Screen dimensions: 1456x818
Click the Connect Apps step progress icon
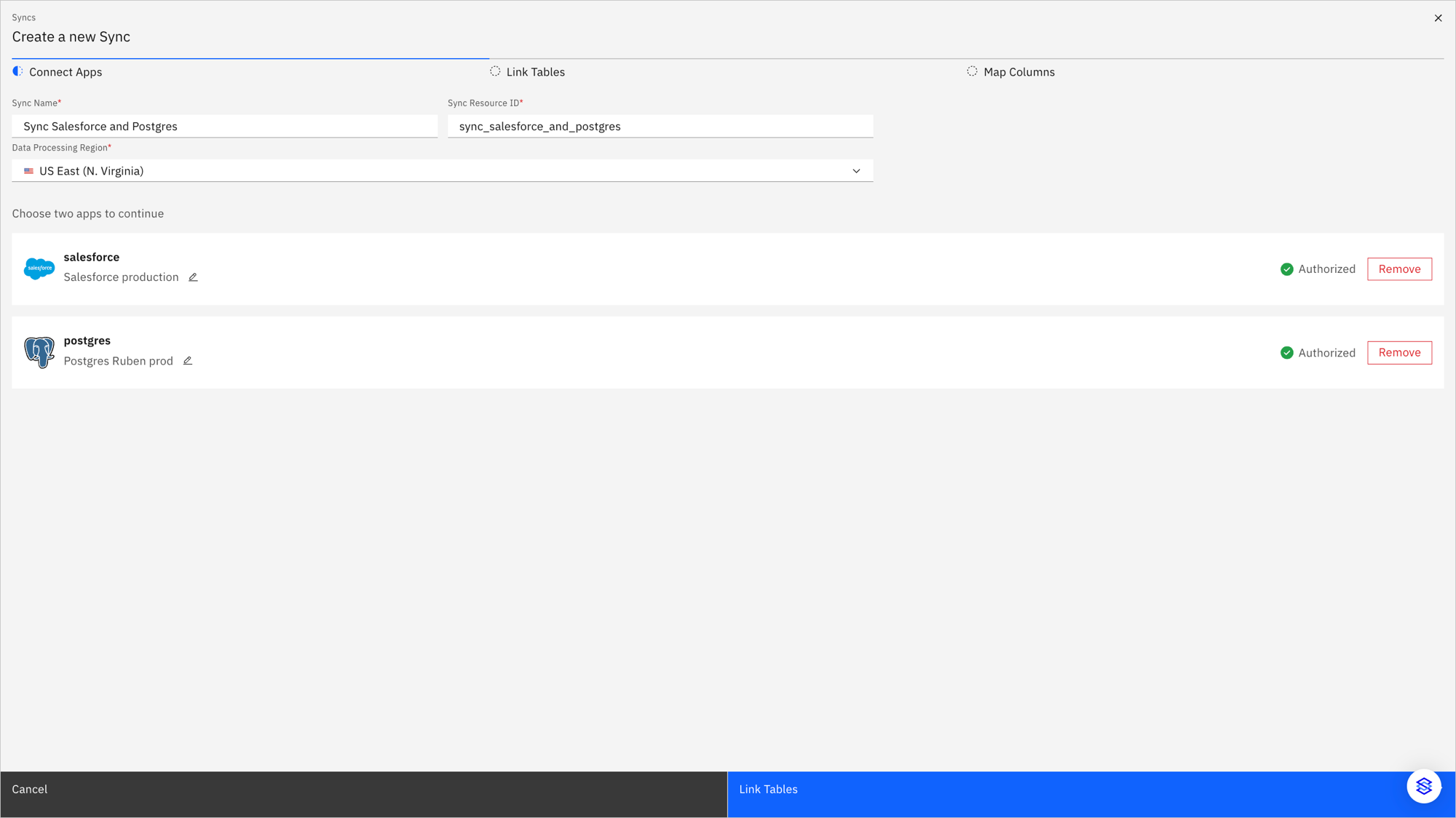click(x=18, y=71)
